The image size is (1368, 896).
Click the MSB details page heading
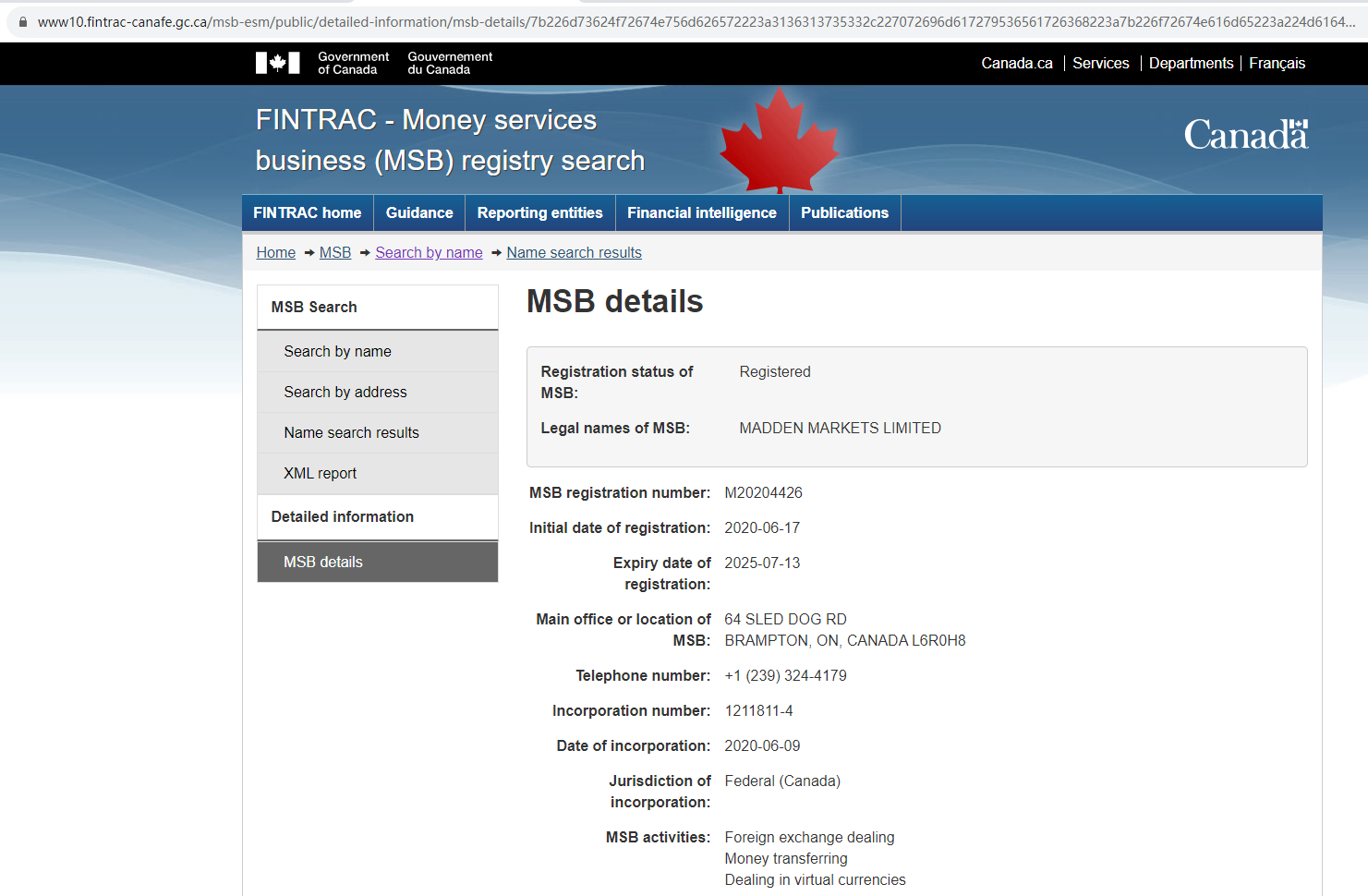615,301
